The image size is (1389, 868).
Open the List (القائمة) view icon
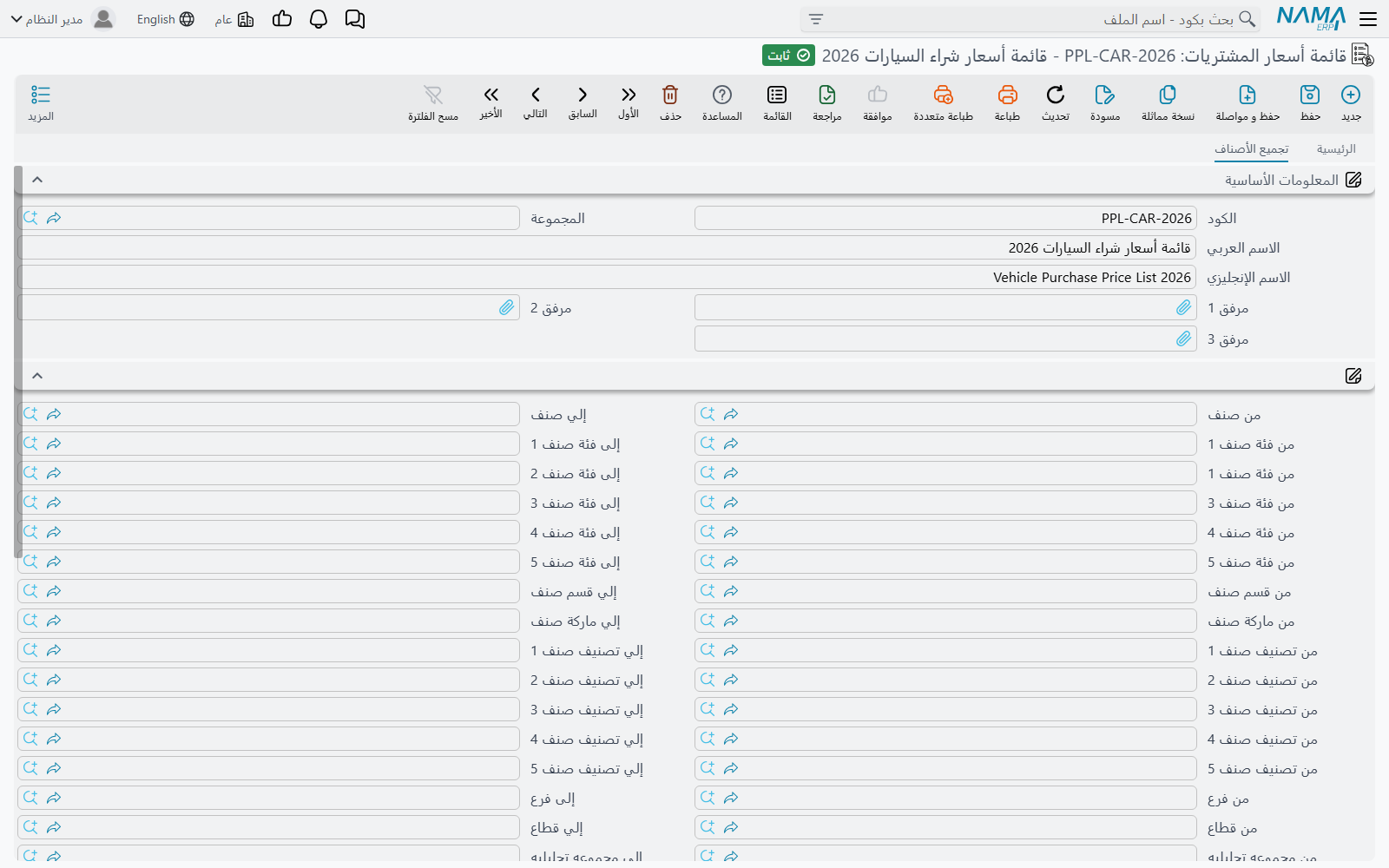click(777, 95)
